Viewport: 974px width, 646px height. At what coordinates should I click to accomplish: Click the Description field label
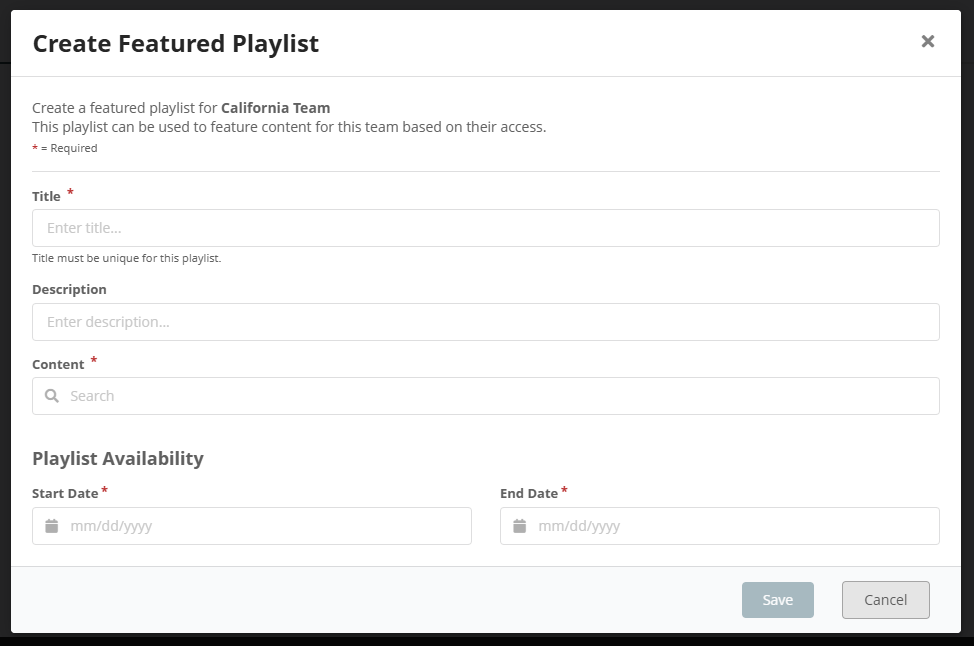pyautogui.click(x=69, y=289)
